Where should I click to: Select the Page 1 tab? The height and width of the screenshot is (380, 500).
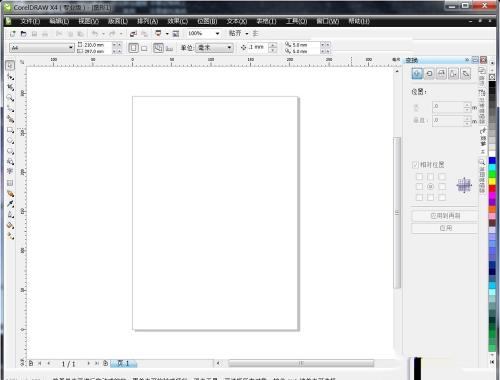pos(123,363)
